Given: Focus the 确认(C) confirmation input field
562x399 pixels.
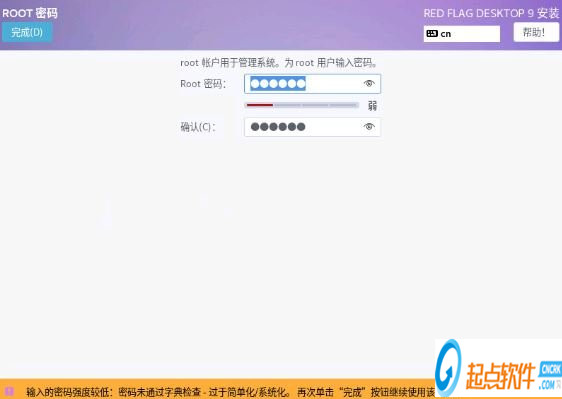Looking at the screenshot, I should pyautogui.click(x=312, y=127).
